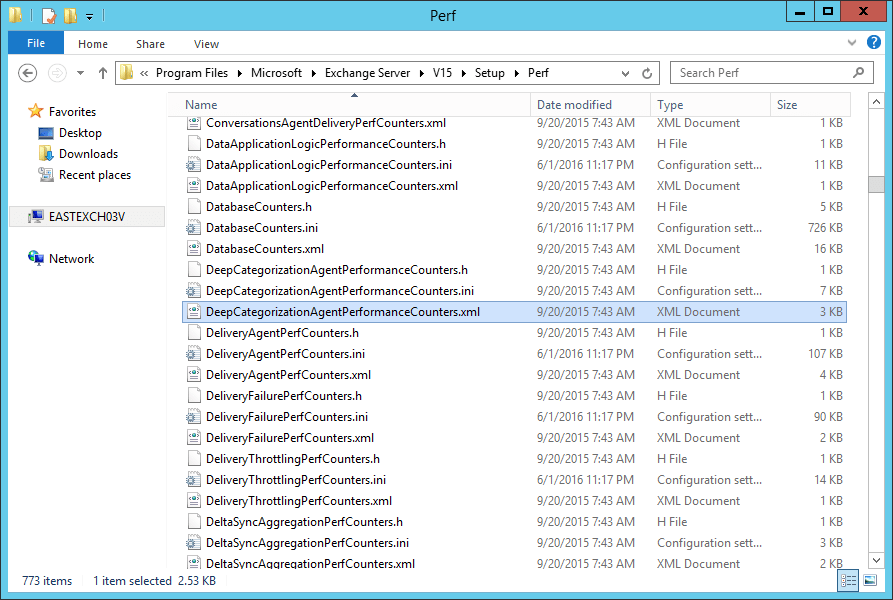893x600 pixels.
Task: Sort by the Name column header
Action: (x=350, y=105)
